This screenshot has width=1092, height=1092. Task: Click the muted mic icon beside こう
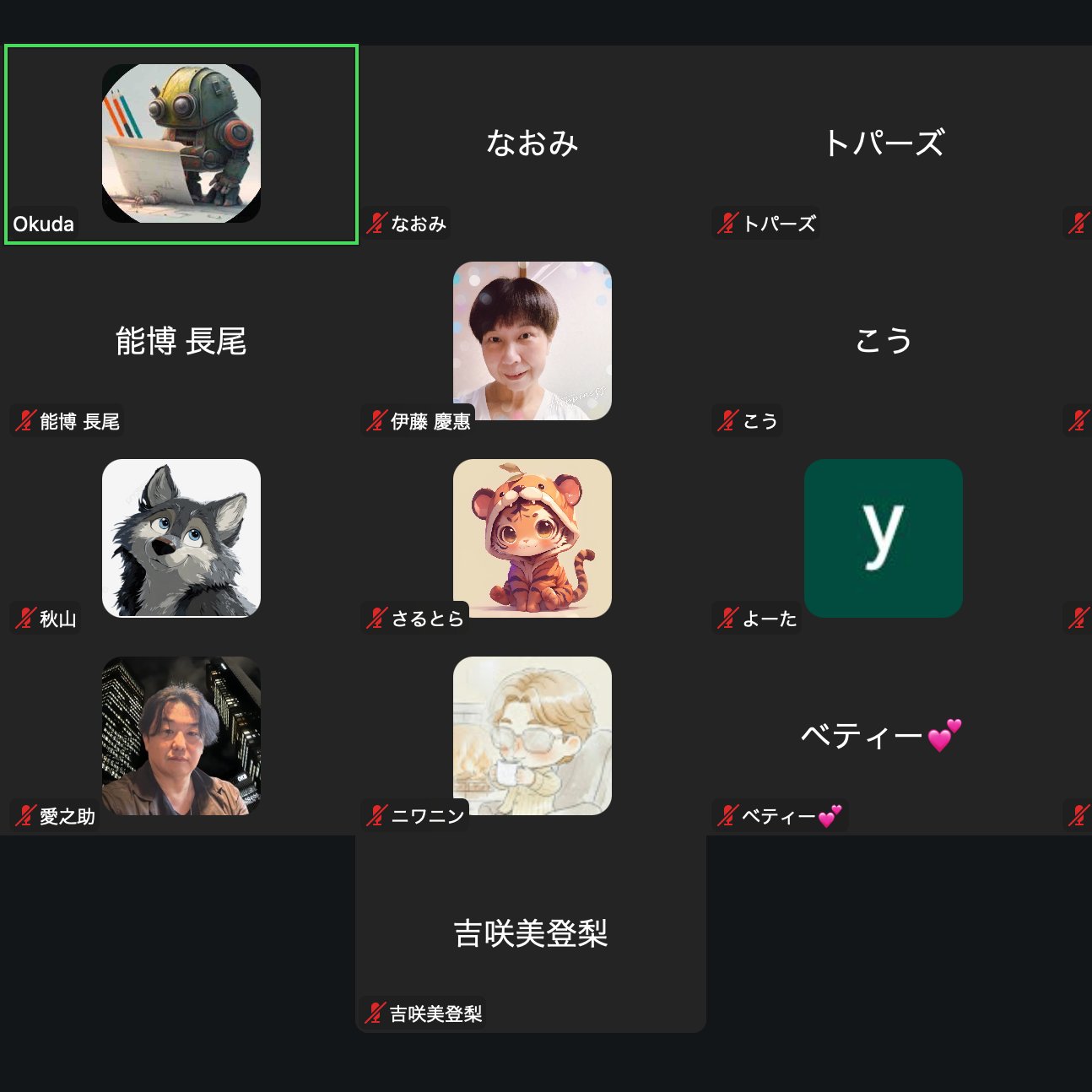click(x=727, y=421)
